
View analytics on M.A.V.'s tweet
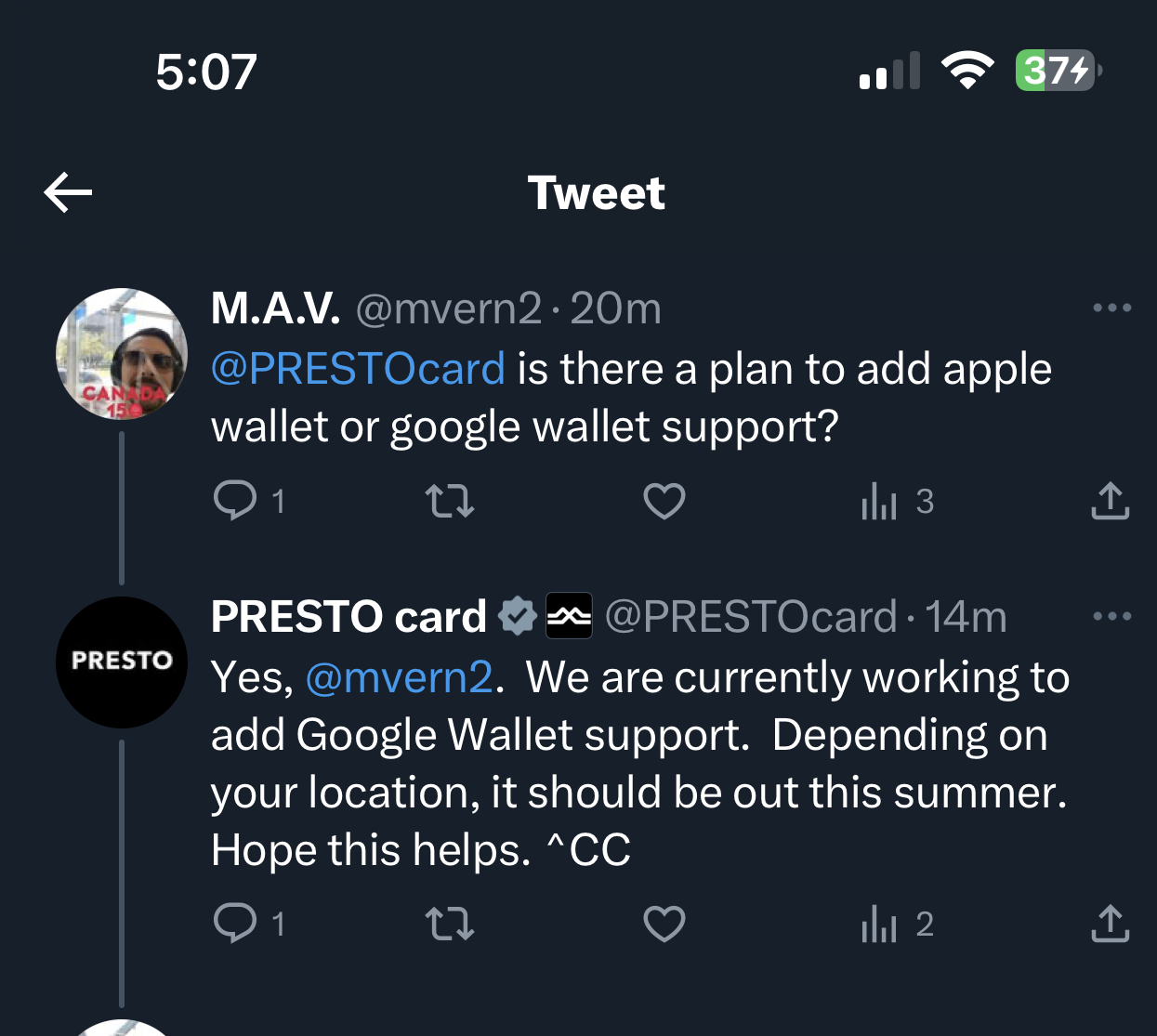pos(879,502)
